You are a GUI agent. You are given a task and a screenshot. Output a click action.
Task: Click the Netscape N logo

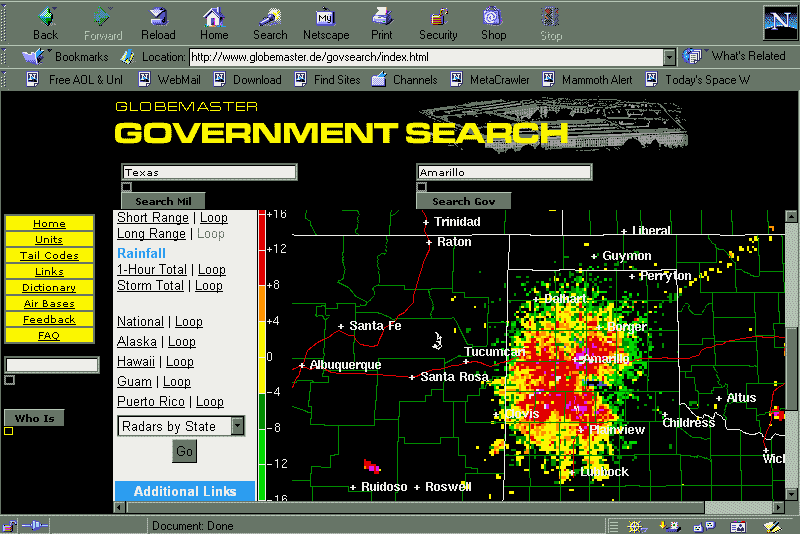tap(780, 22)
